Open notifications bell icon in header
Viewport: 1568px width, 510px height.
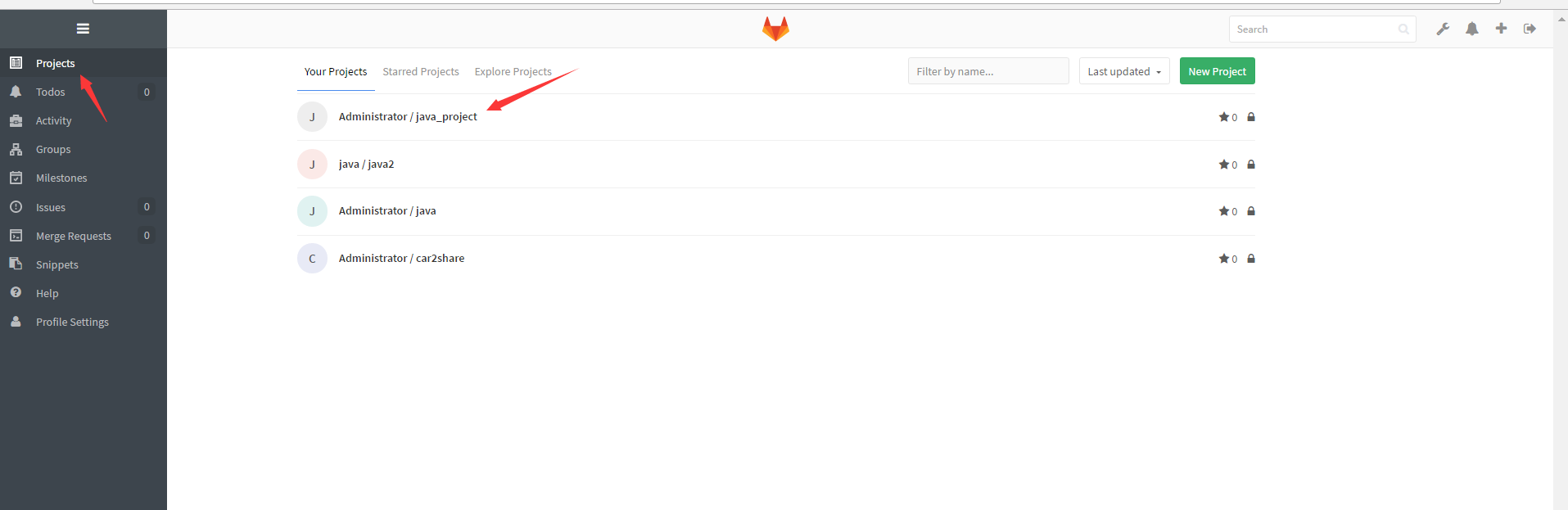pyautogui.click(x=1472, y=29)
